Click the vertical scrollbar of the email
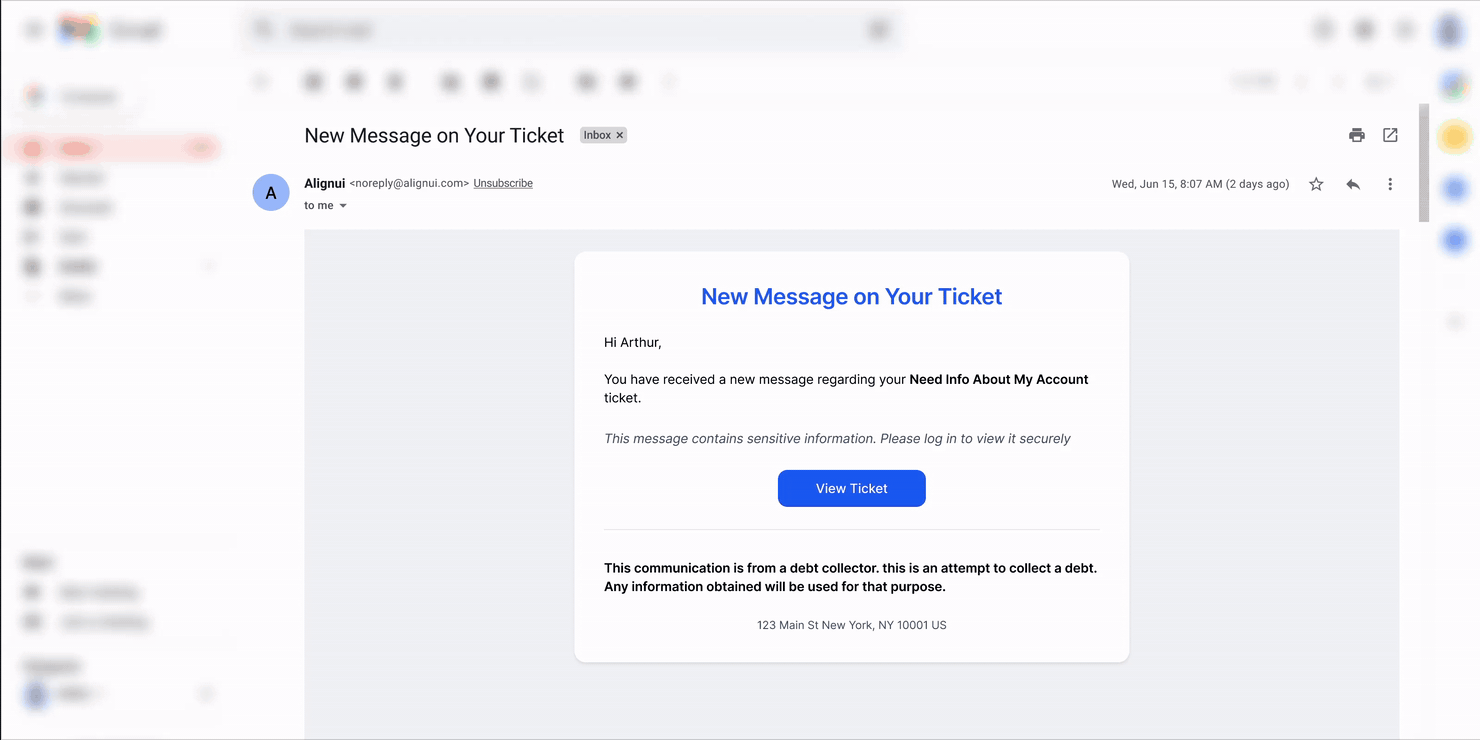 click(1424, 163)
